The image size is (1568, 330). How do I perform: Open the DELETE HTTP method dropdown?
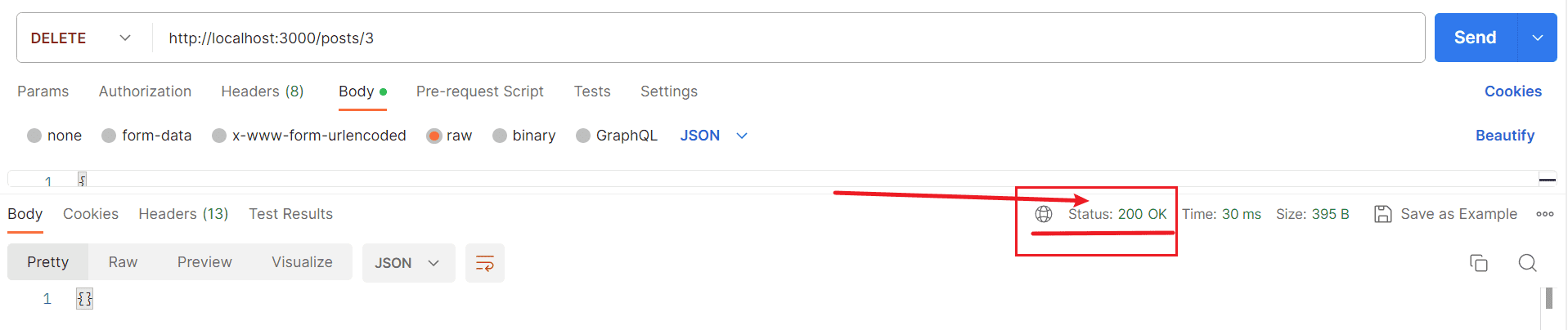pyautogui.click(x=82, y=38)
